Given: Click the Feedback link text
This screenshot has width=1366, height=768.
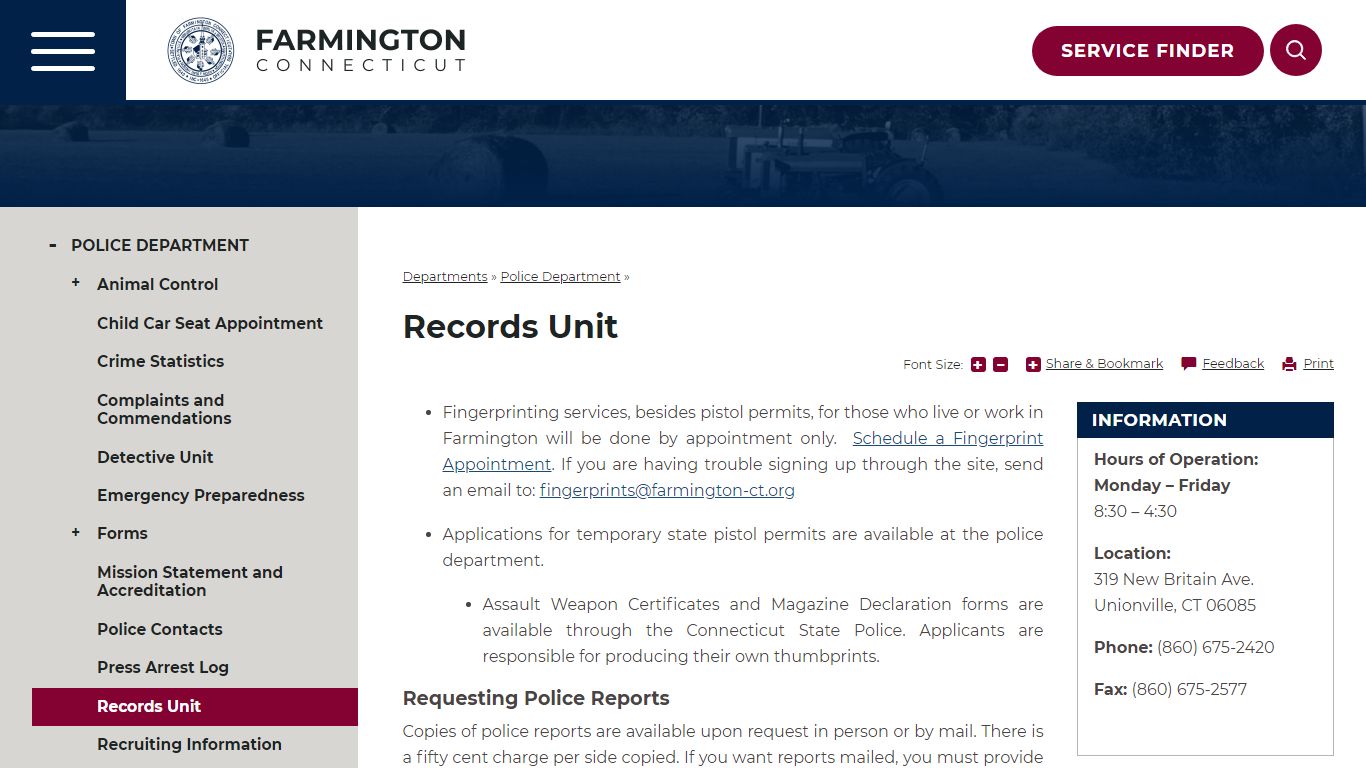Looking at the screenshot, I should 1233,364.
